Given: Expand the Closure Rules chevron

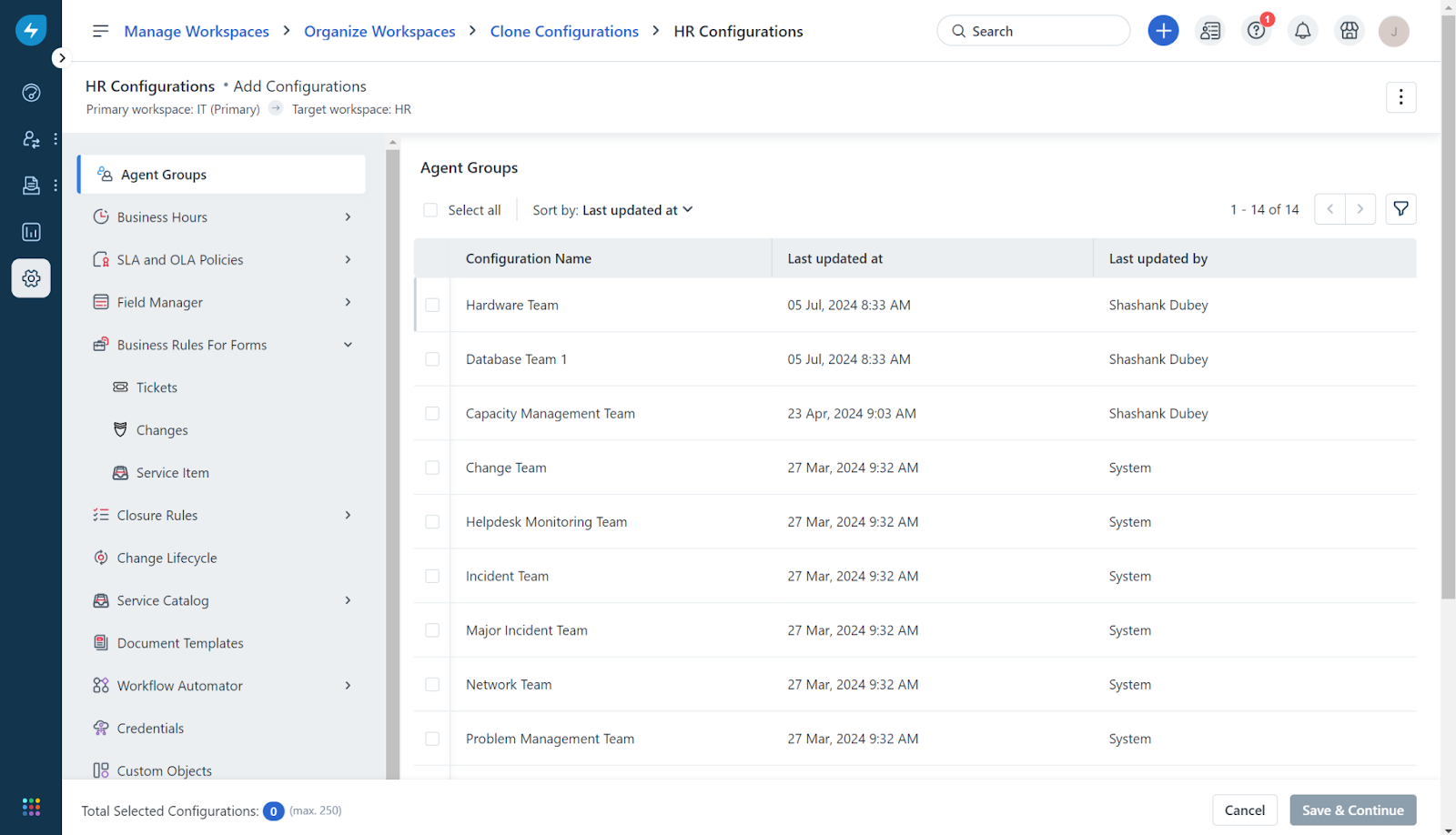Looking at the screenshot, I should click(x=348, y=515).
